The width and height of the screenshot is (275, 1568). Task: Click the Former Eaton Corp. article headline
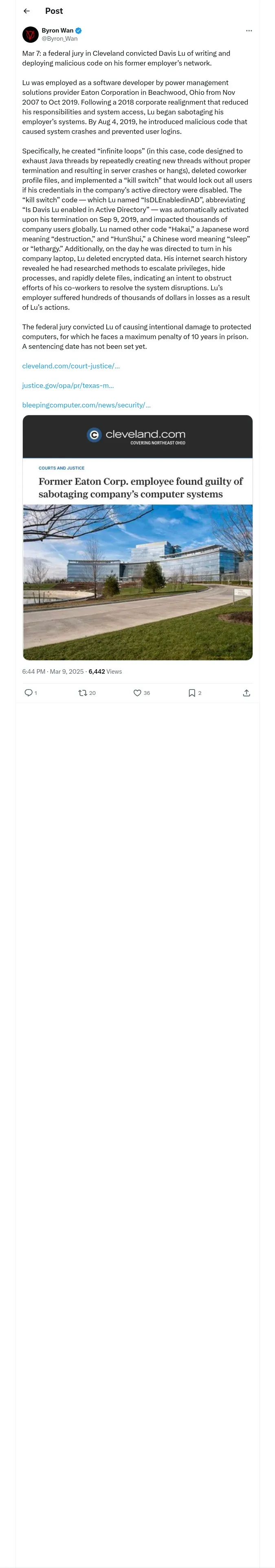(140, 488)
